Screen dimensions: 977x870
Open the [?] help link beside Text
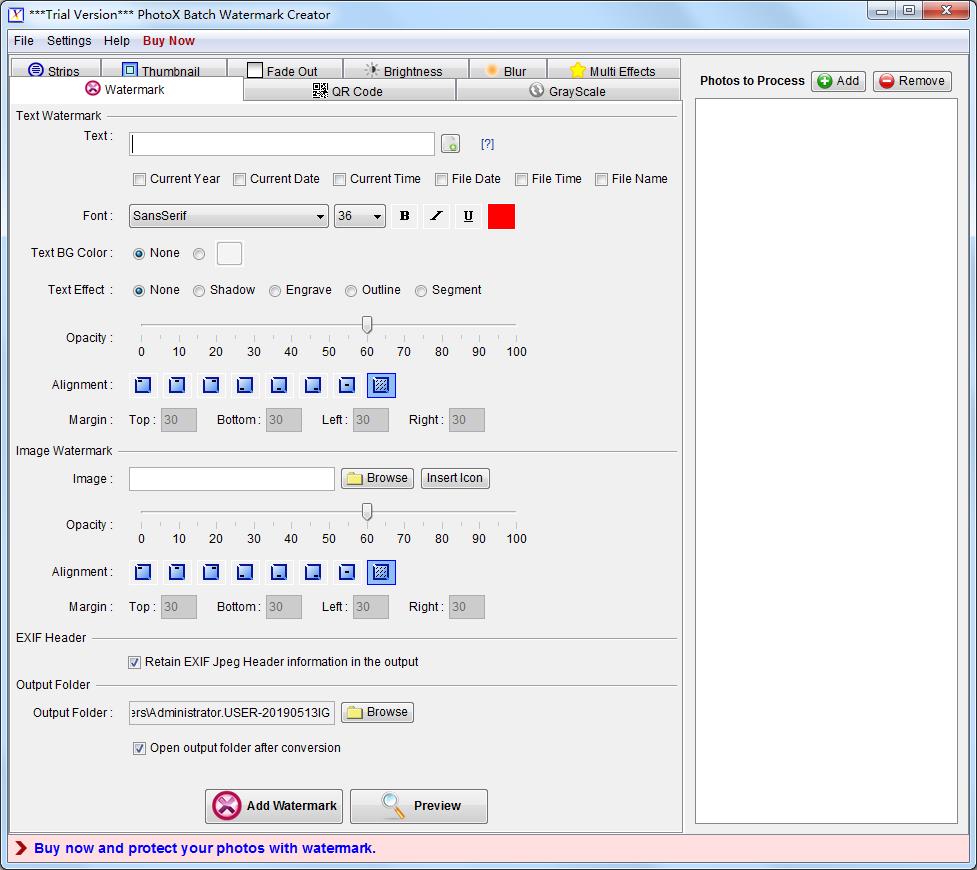click(x=487, y=144)
